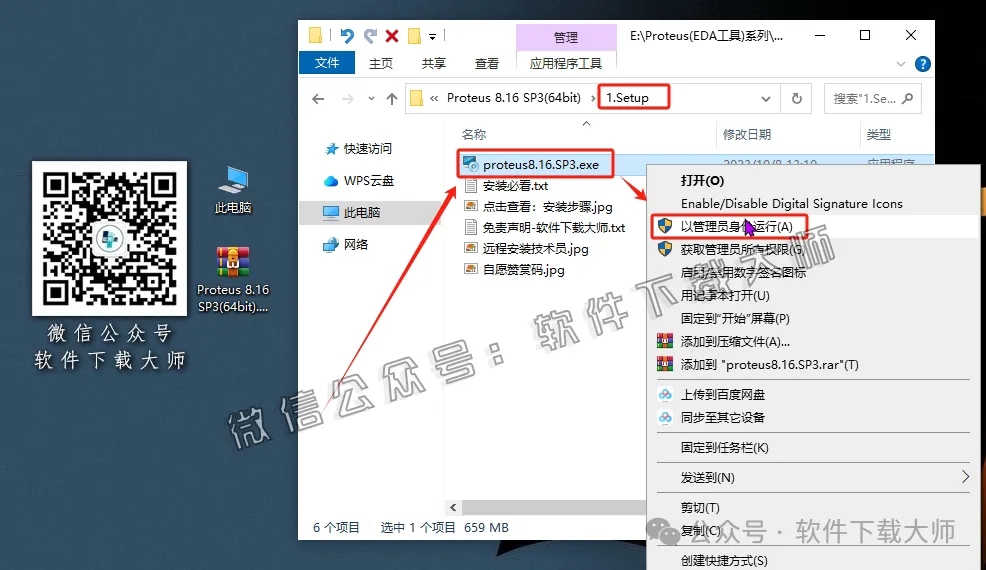Choose 固定到任务栏(K) entry

(x=724, y=448)
